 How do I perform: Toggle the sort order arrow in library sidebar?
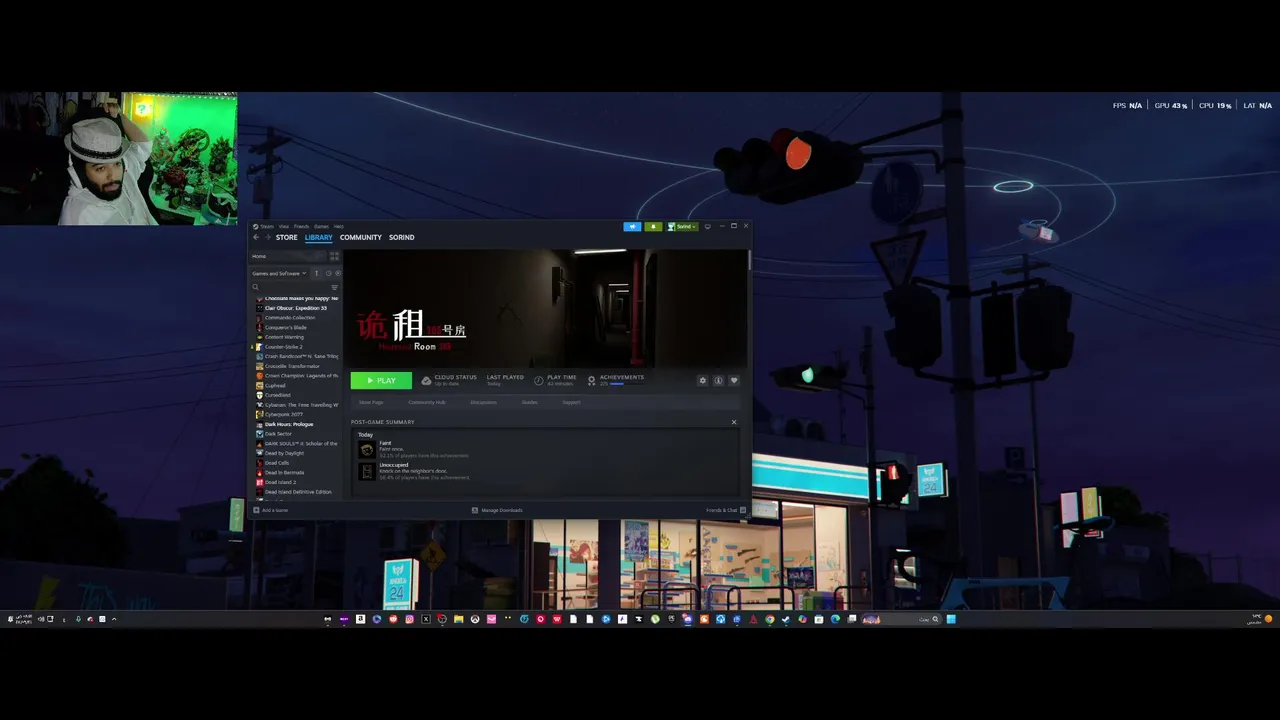316,273
